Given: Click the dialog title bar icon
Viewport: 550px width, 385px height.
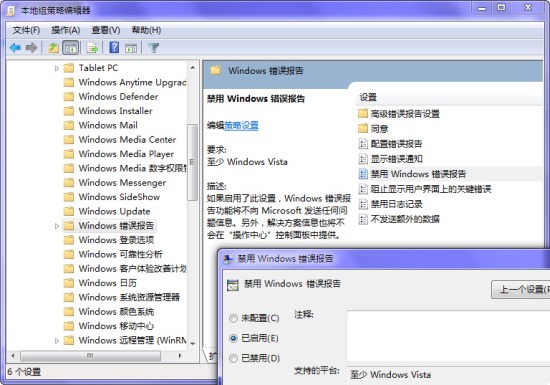Looking at the screenshot, I should pos(228,259).
